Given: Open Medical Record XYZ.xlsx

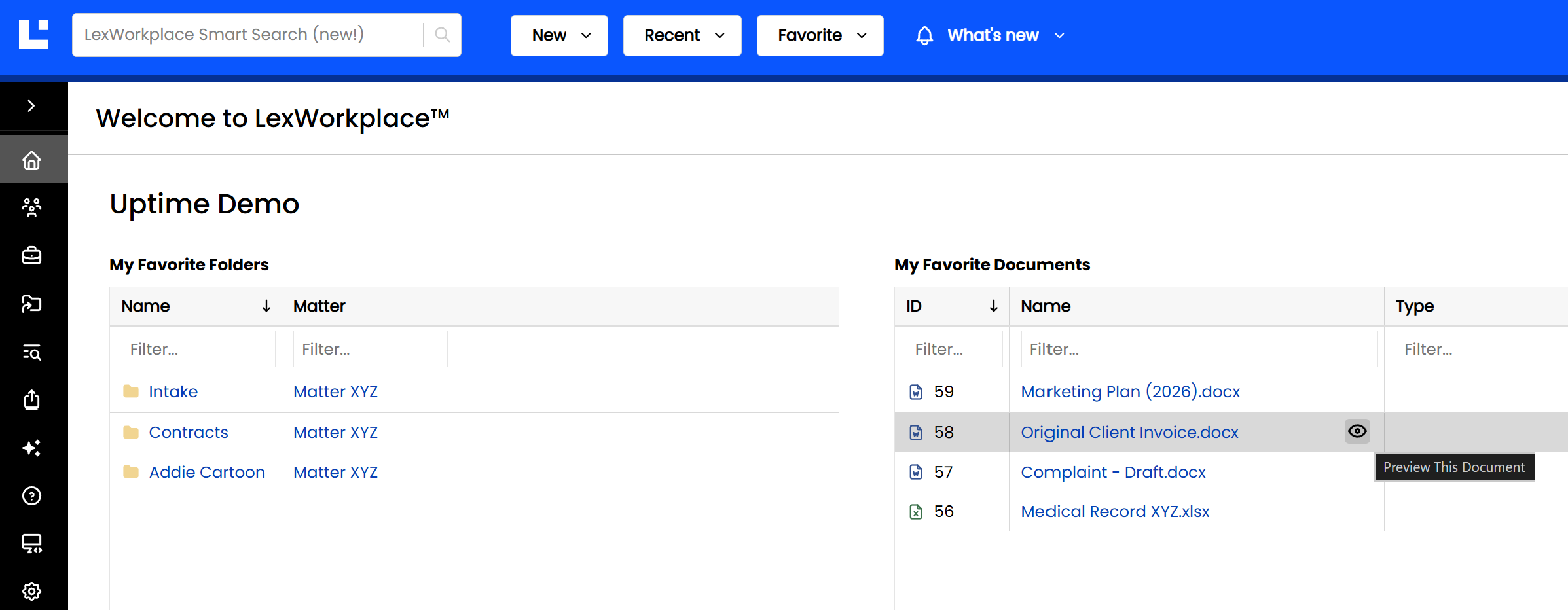Looking at the screenshot, I should pyautogui.click(x=1115, y=511).
